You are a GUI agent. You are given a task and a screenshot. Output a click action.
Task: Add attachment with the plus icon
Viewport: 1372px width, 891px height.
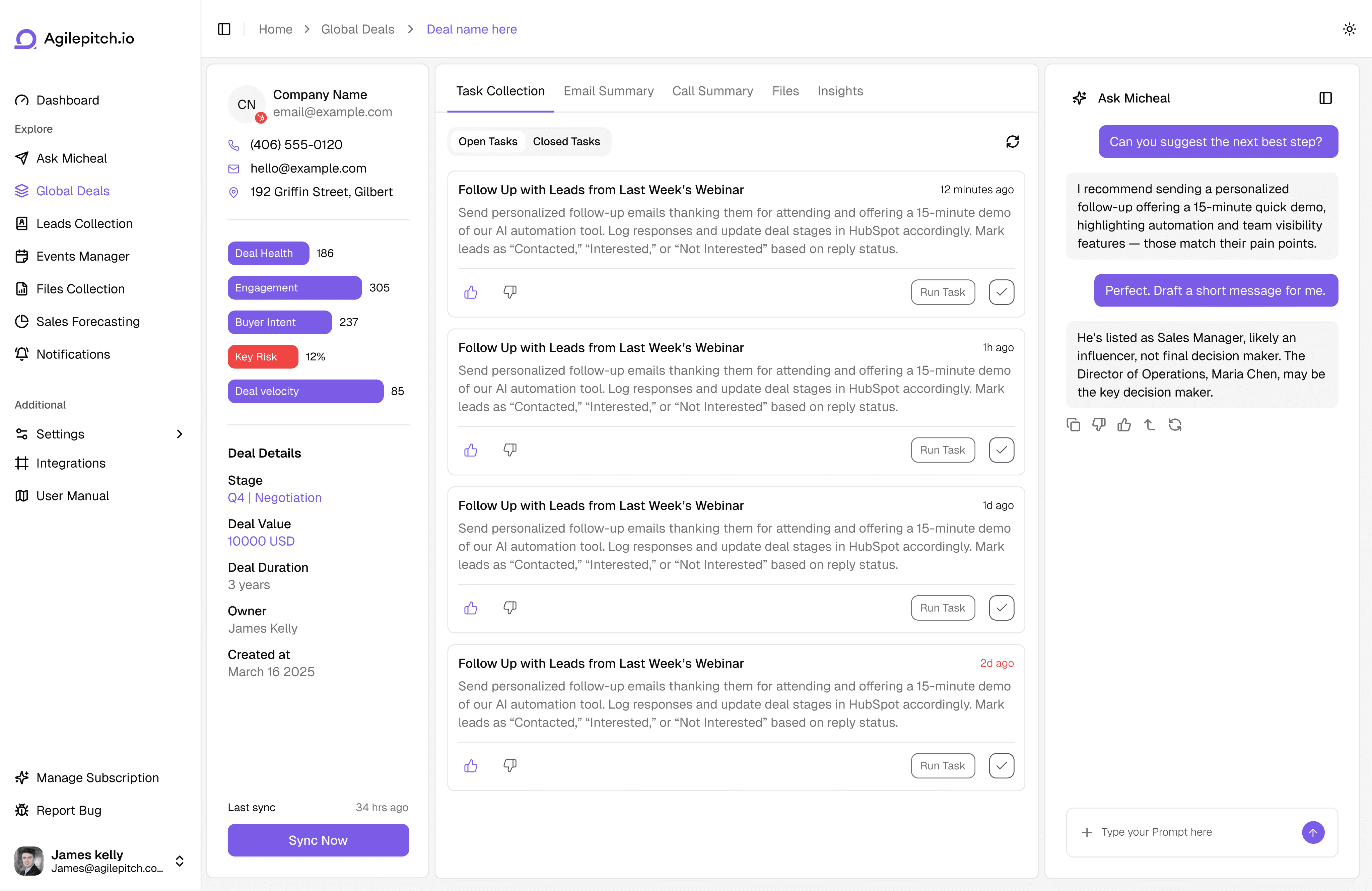[x=1087, y=832]
